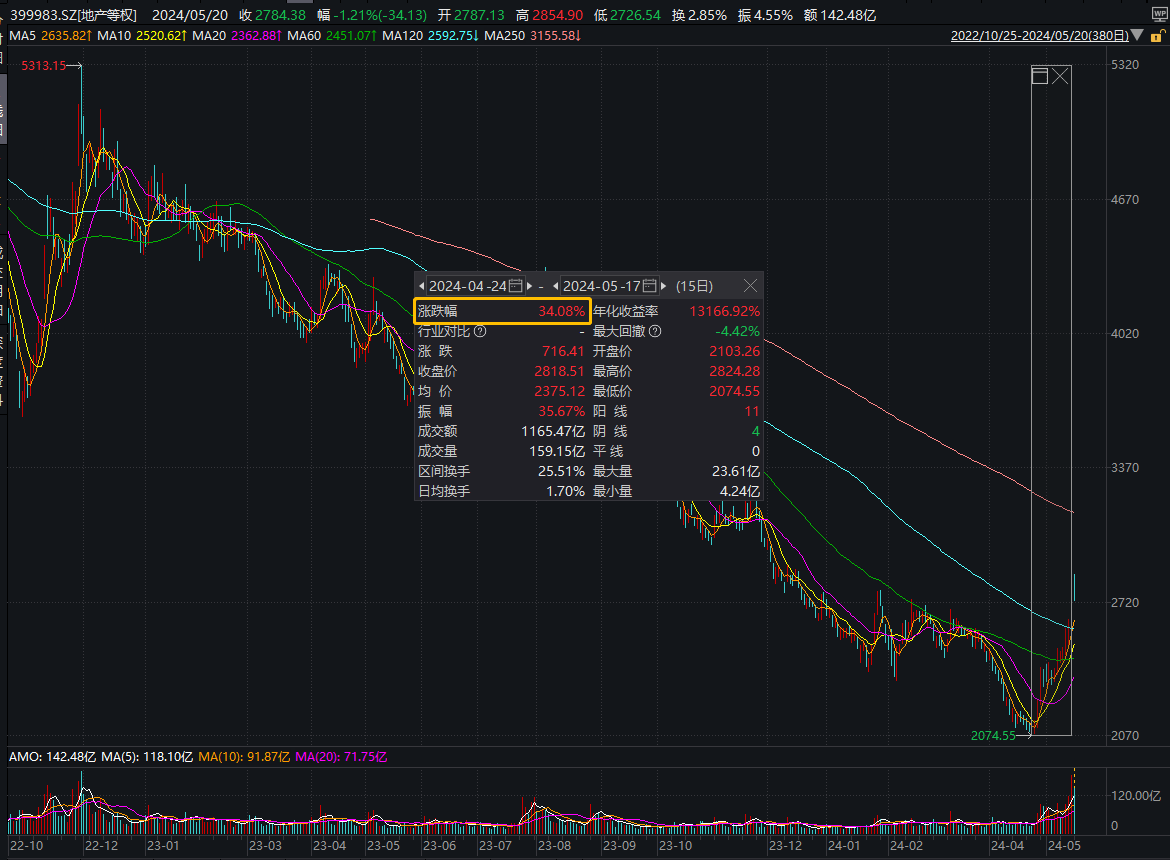
Task: Step start date forward one day
Action: point(528,286)
